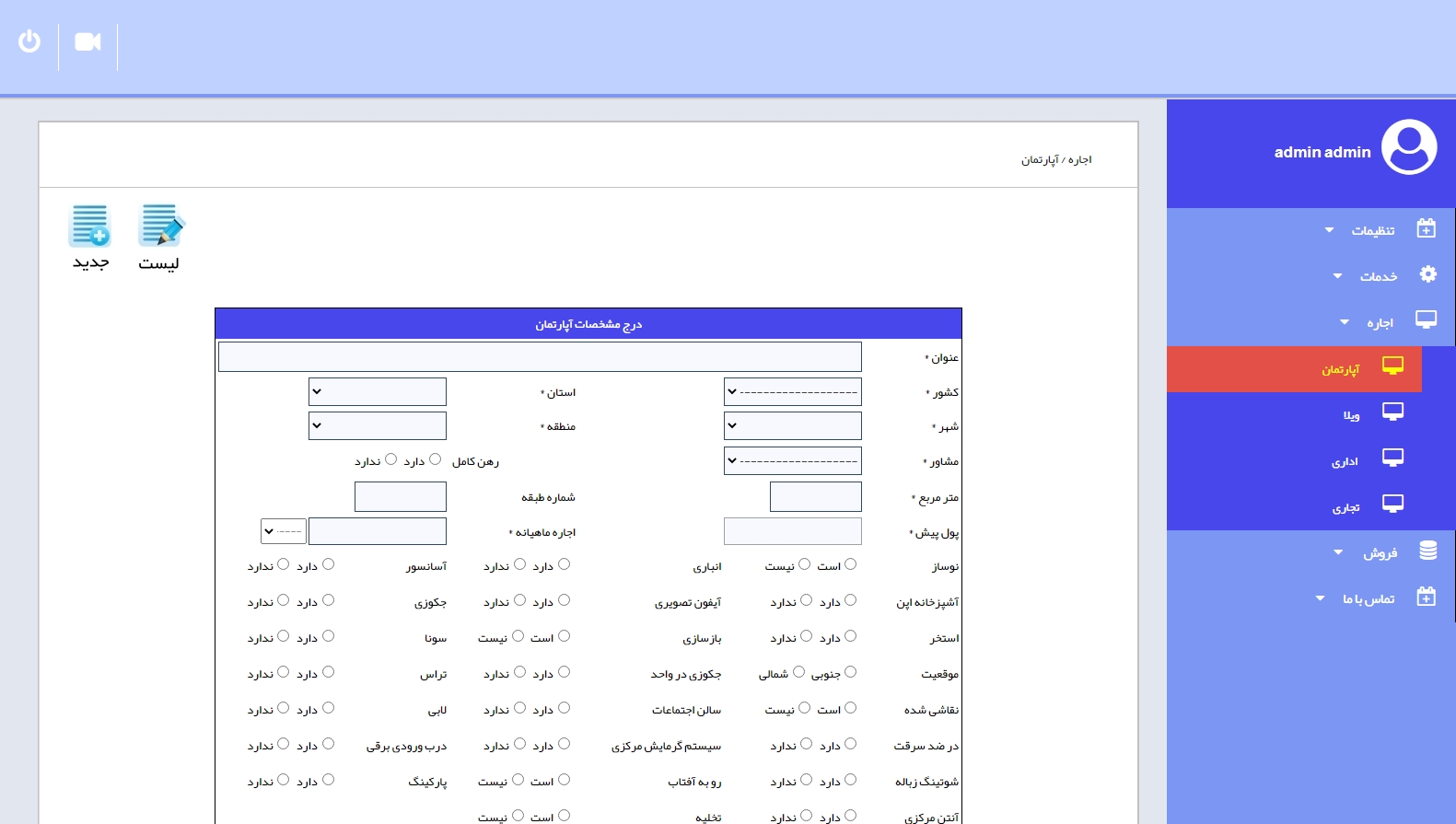Open the تجاری sidebar link
Image resolution: width=1456 pixels, height=824 pixels.
pyautogui.click(x=1345, y=507)
